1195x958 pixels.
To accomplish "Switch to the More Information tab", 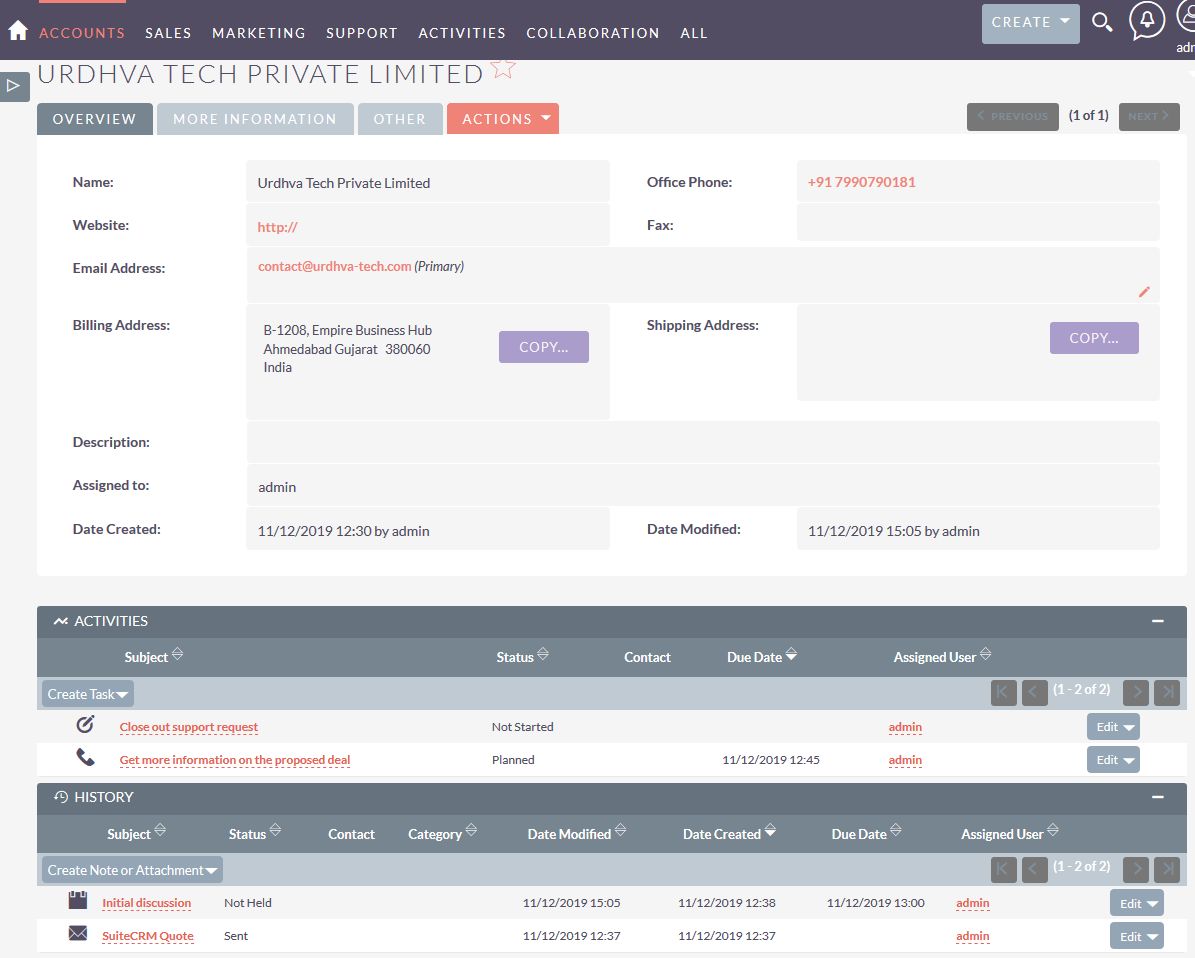I will [x=255, y=119].
